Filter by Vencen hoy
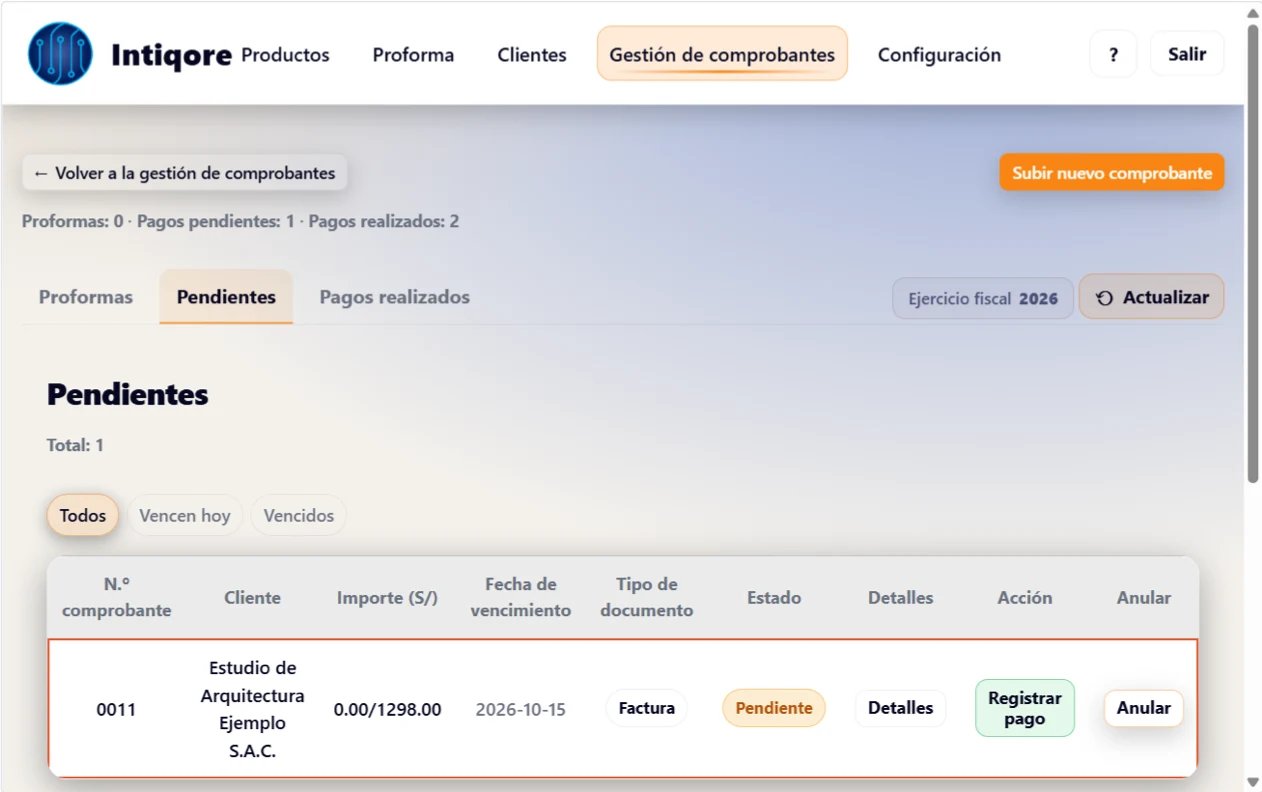This screenshot has width=1262, height=792. (x=185, y=516)
